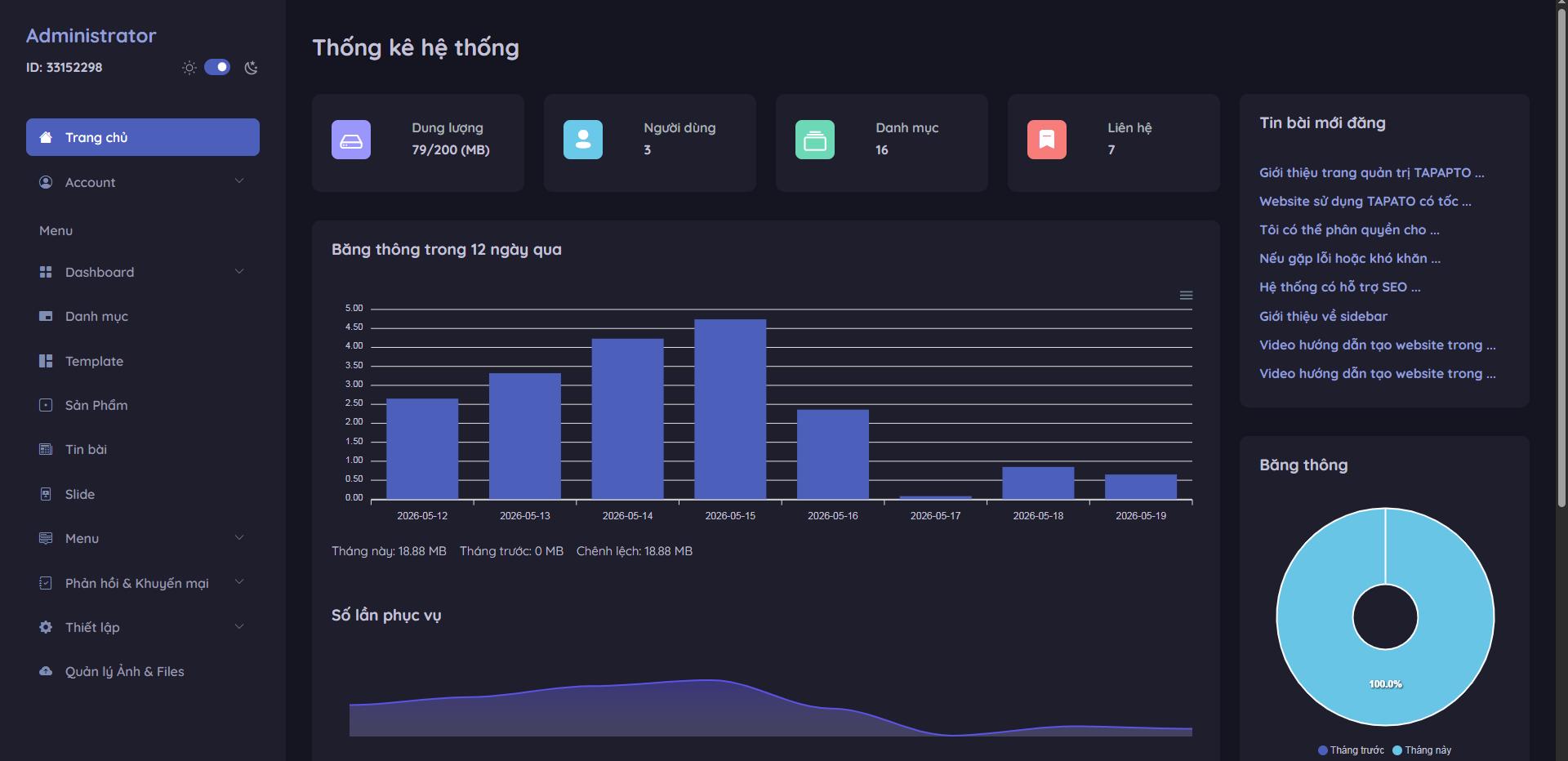Toggle Tháng này legend series
Viewport: 1568px width, 761px height.
point(1422,750)
